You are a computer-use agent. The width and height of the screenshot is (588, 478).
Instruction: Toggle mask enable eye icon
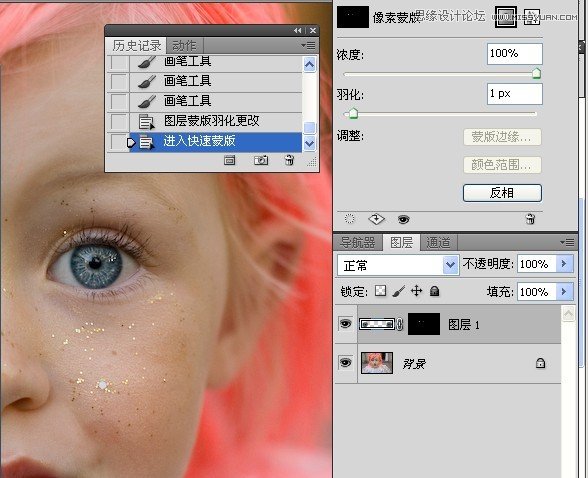[x=404, y=219]
